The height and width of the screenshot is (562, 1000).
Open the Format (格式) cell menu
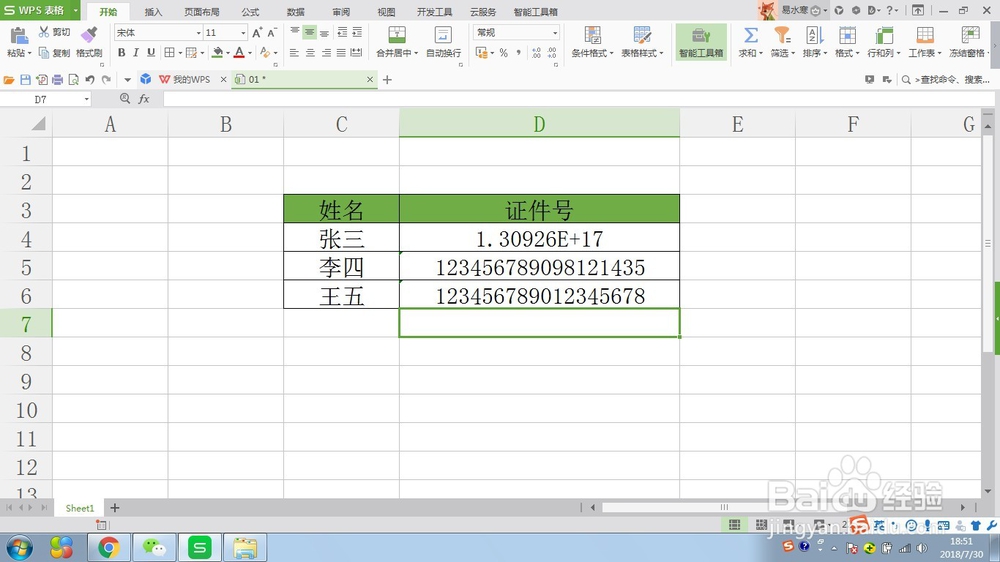coord(847,42)
